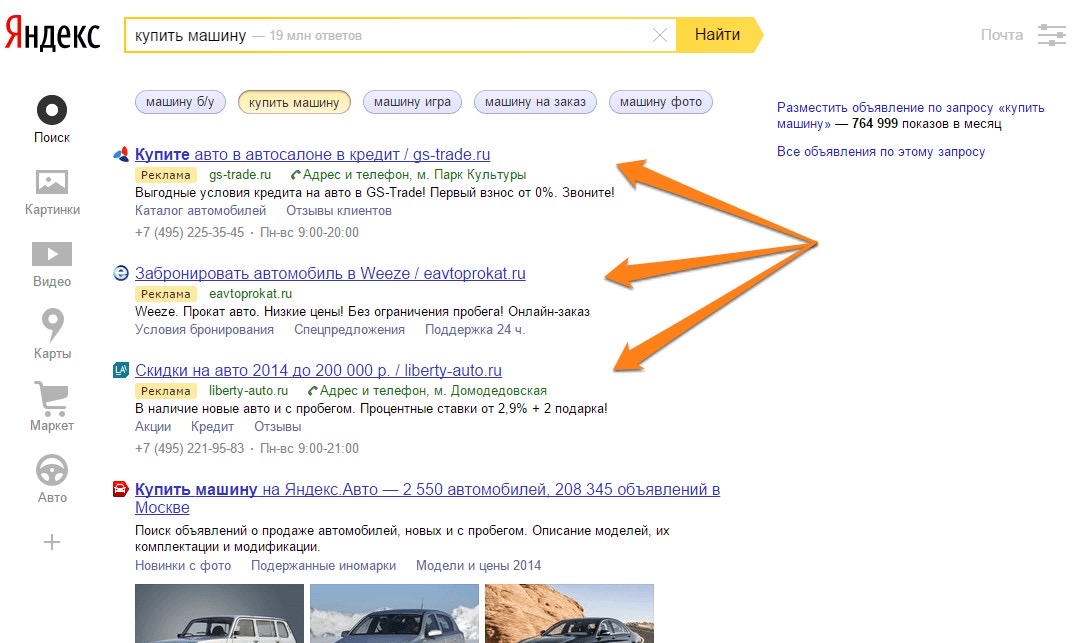Click 'Все объявления по этому запросу' link
The height and width of the screenshot is (643, 1075).
(881, 152)
